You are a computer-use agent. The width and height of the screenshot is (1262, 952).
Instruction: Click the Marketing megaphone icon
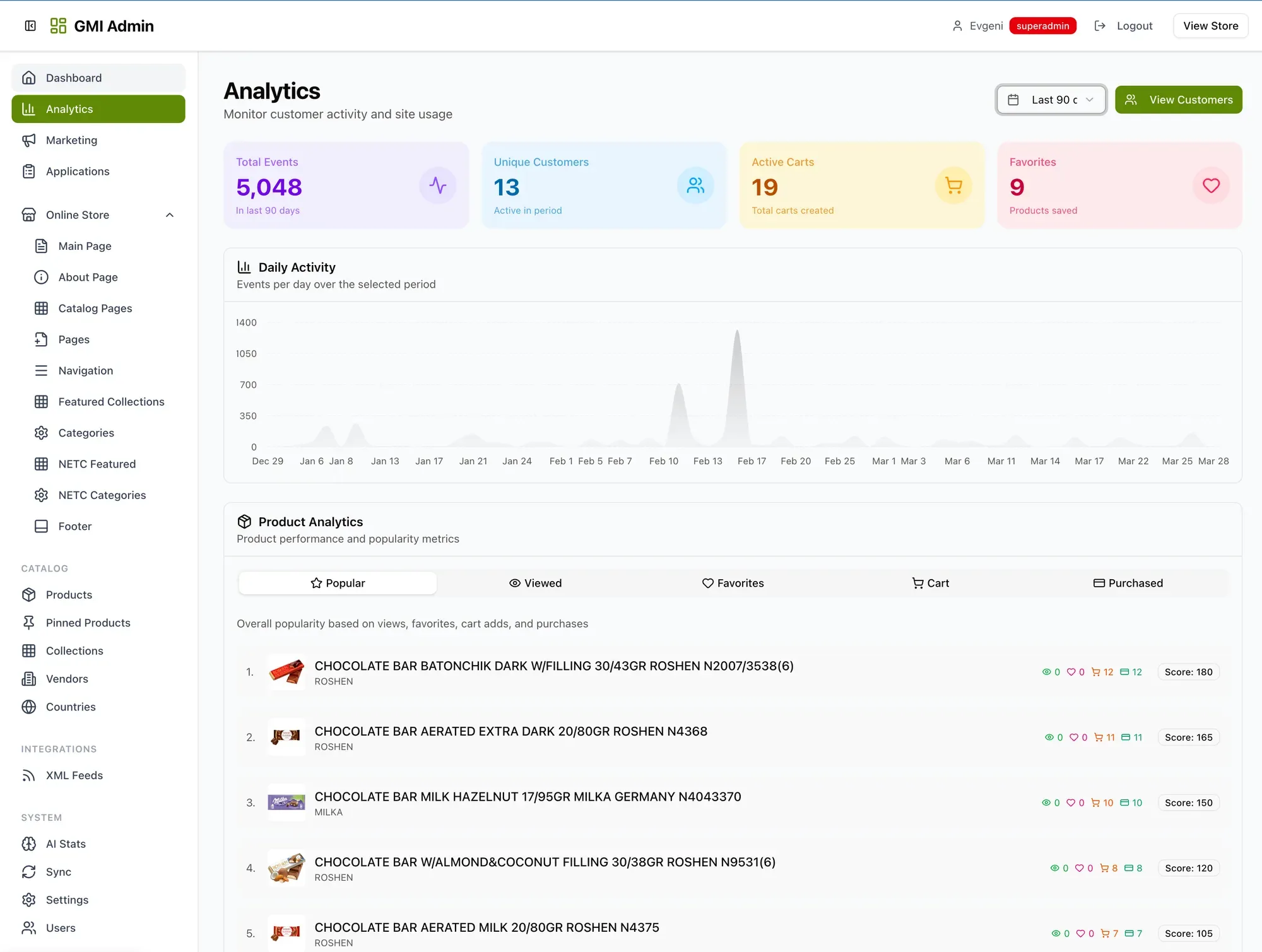(29, 140)
